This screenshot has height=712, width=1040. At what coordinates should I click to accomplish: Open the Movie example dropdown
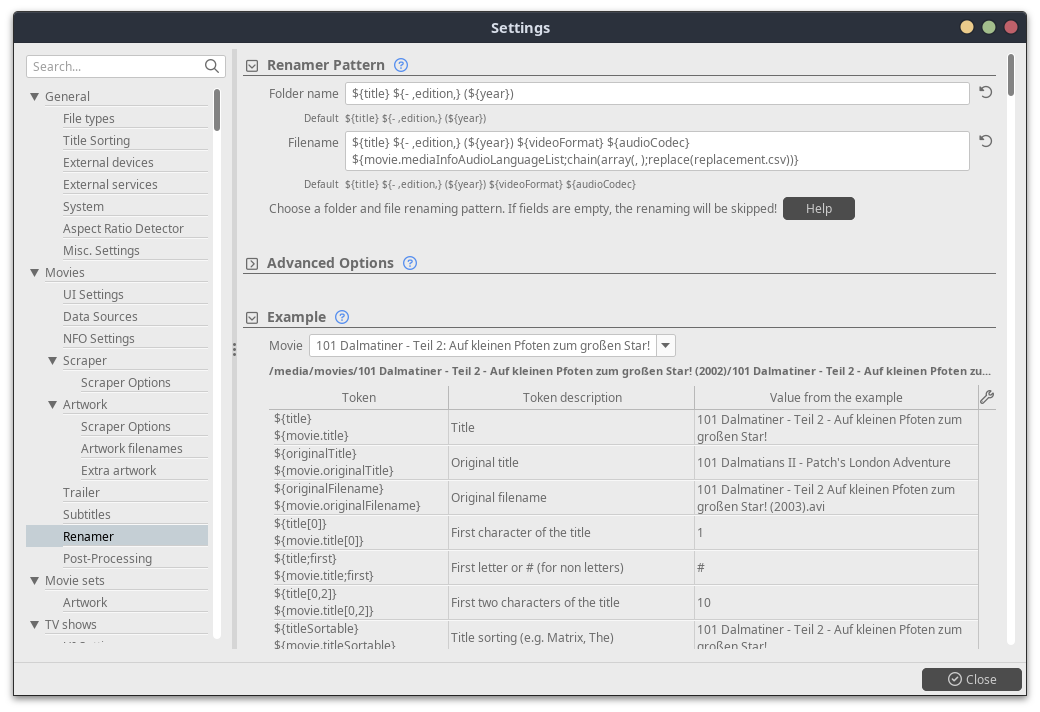[666, 346]
